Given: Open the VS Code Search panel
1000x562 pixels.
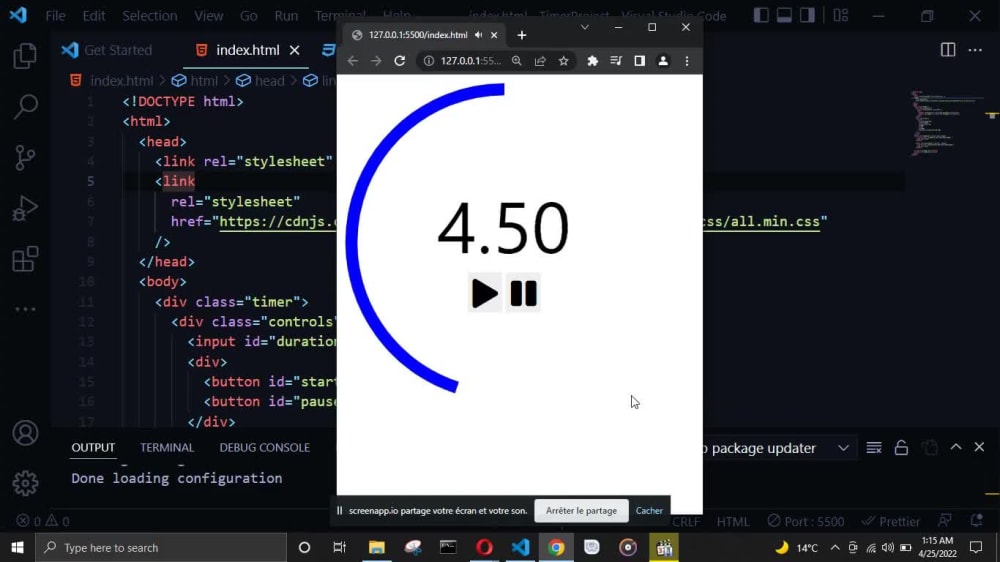Looking at the screenshot, I should point(25,107).
